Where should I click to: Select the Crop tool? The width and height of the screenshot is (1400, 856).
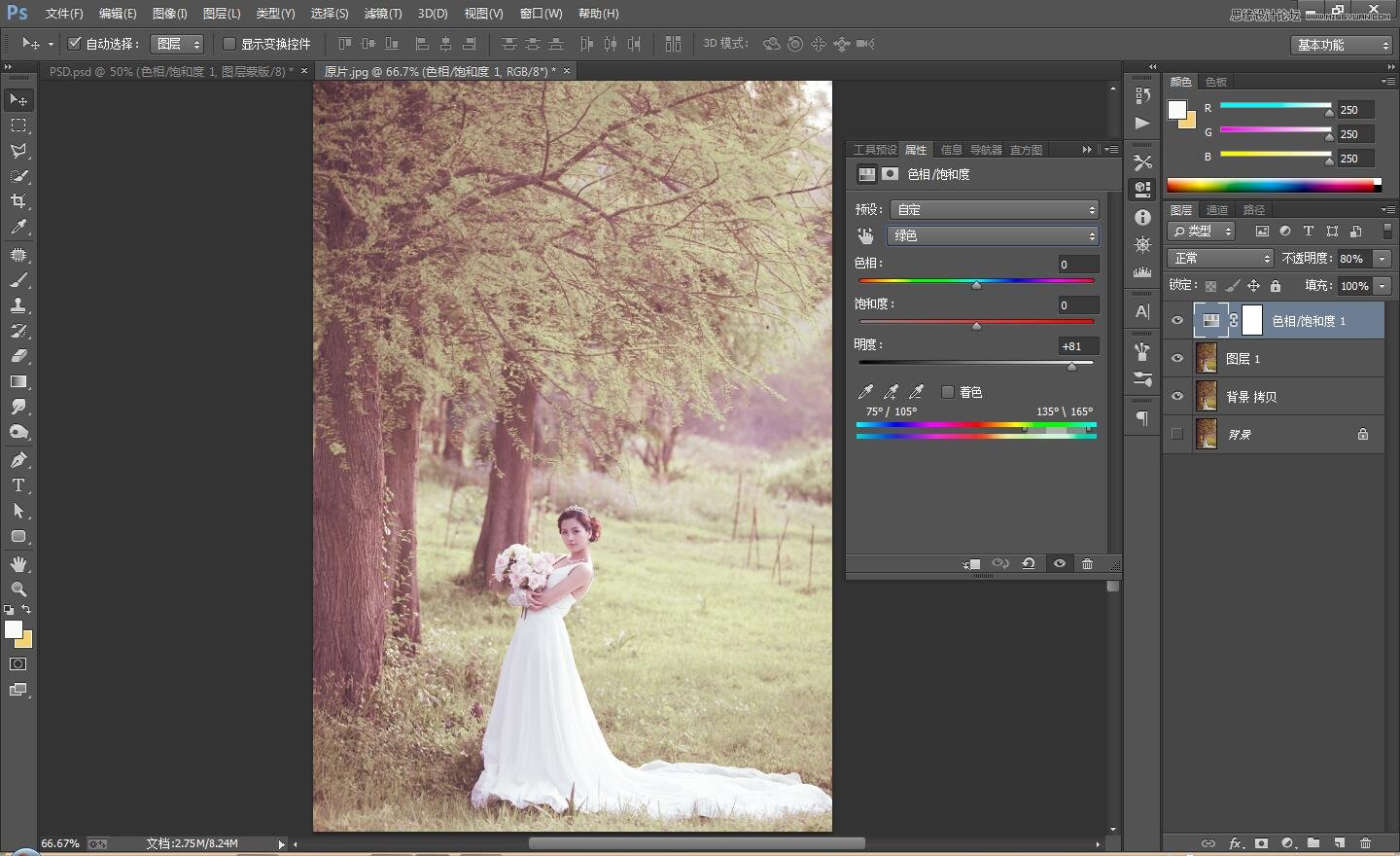point(18,201)
